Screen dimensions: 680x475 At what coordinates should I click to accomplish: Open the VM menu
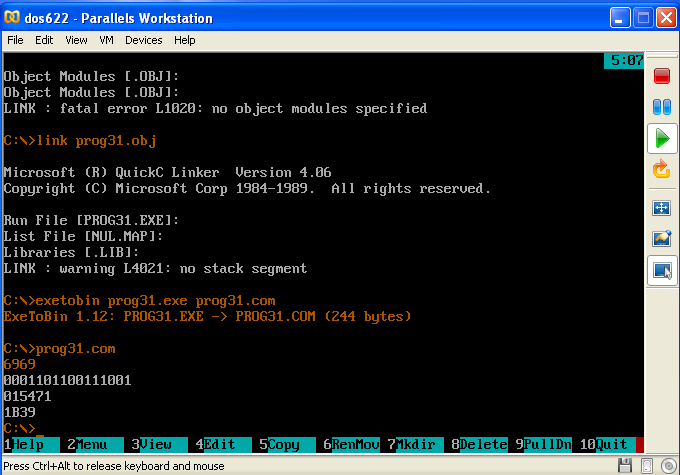(106, 40)
